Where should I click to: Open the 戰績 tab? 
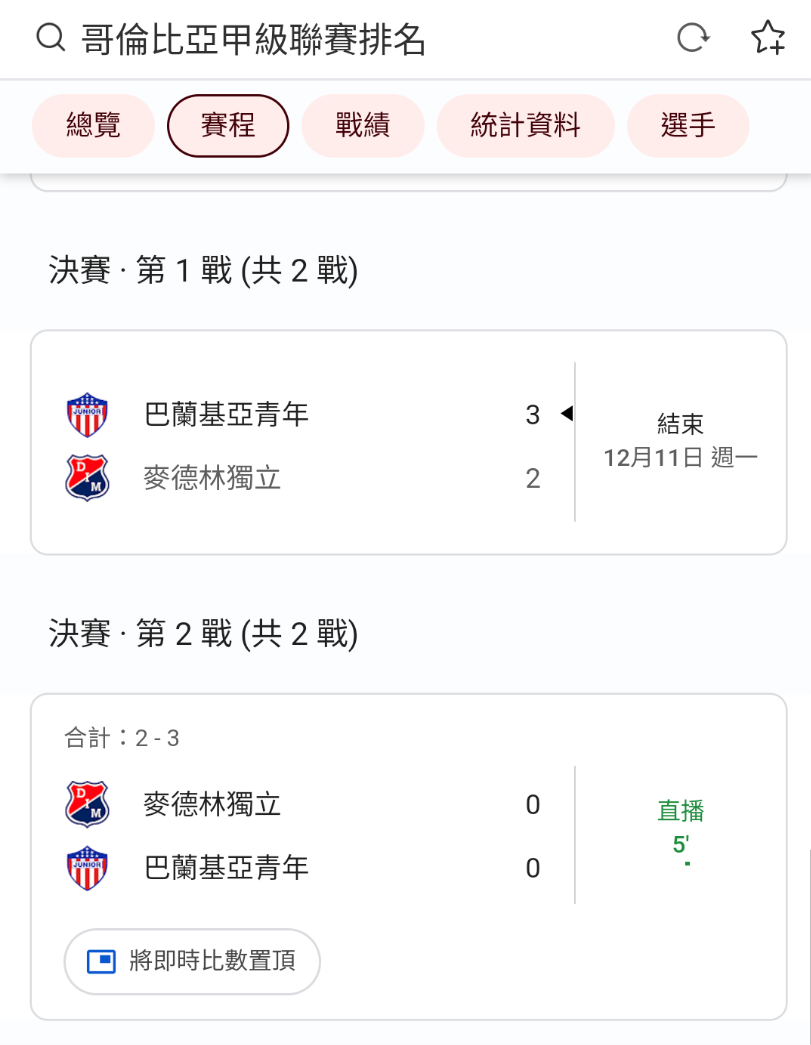[x=363, y=126]
